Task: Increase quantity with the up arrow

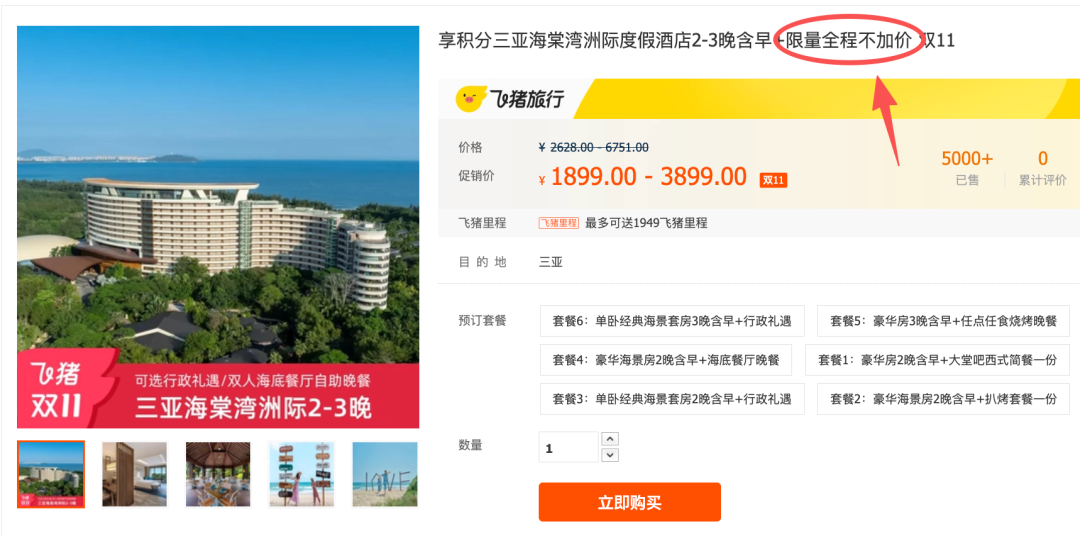Action: [610, 439]
